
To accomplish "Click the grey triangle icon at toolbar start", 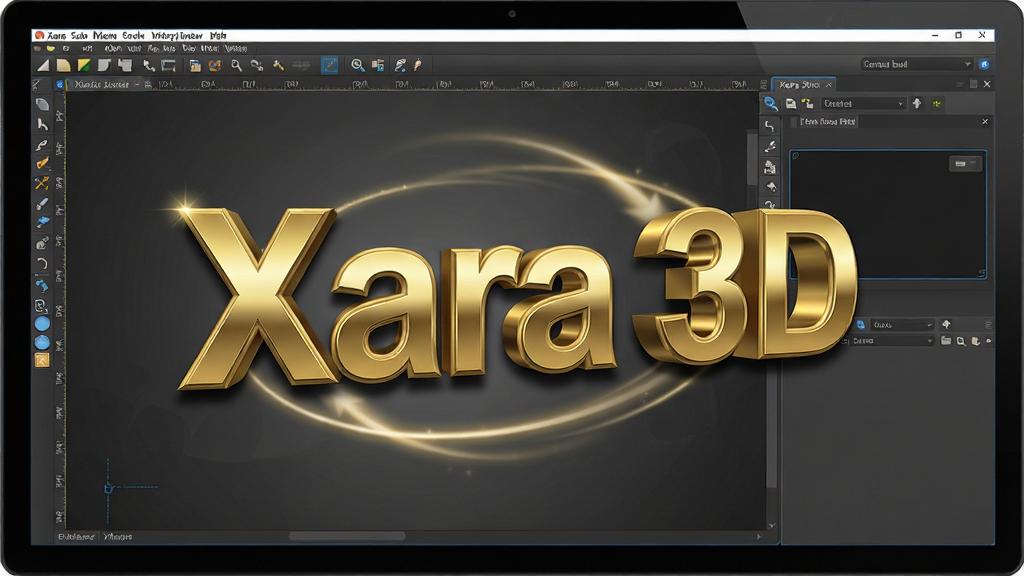I will pyautogui.click(x=42, y=65).
